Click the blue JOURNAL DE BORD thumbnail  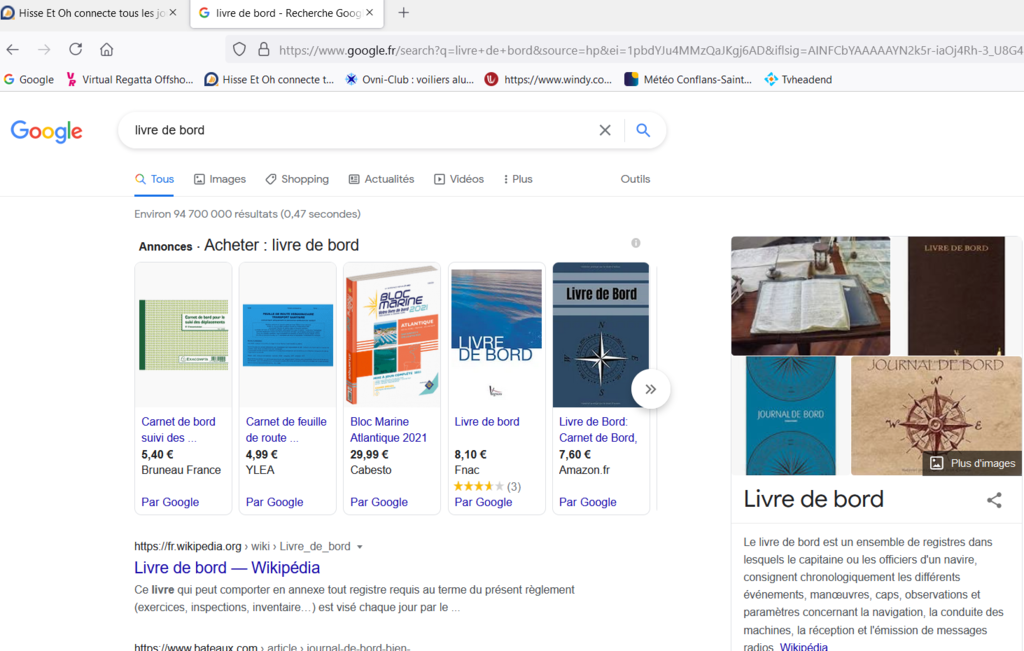tap(790, 416)
